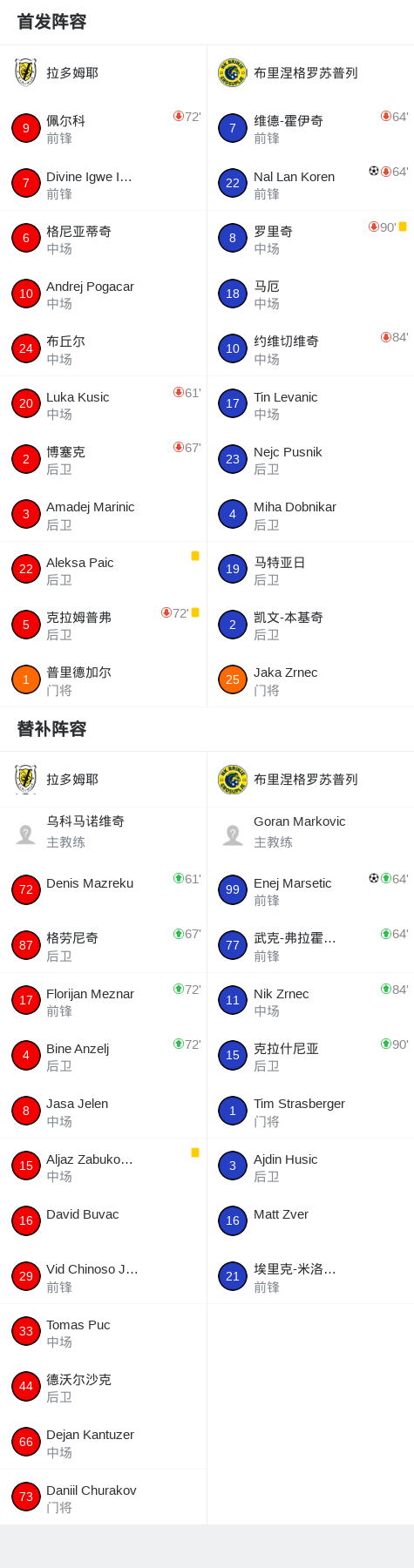Viewport: 414px width, 1568px height.
Task: Tap the goal ball icon beside Enej Marsetic
Action: coord(374,878)
